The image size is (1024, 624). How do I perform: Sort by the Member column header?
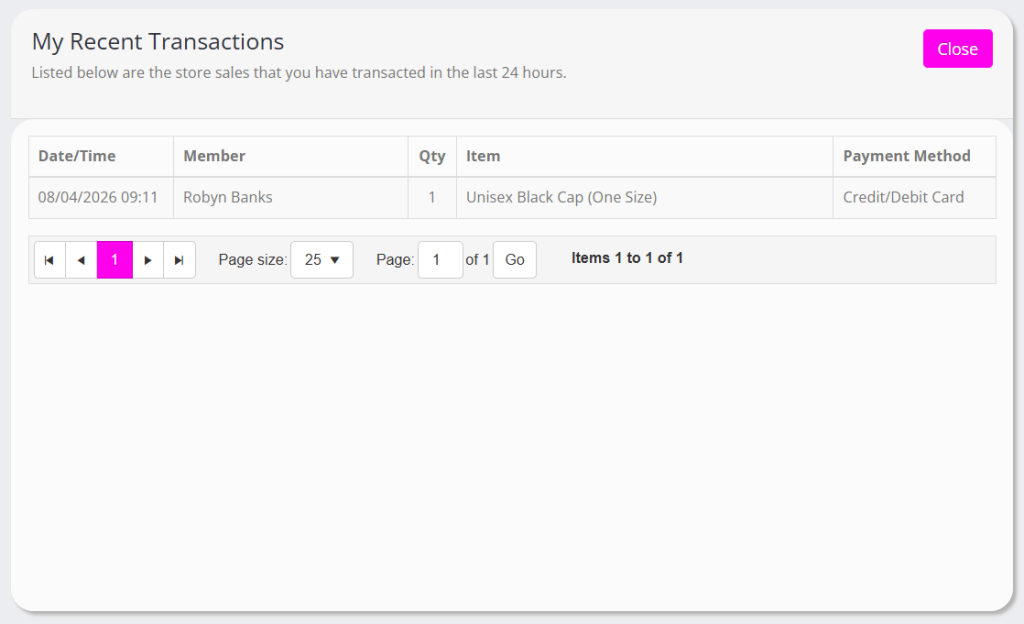coord(214,156)
